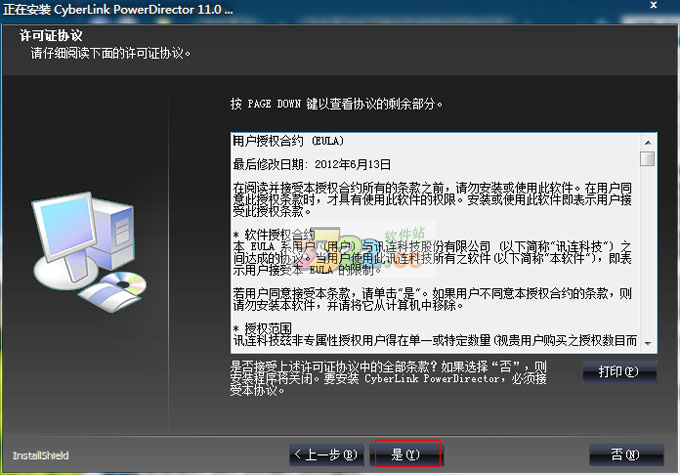Click the EULA scrollbar up arrow
The image size is (680, 475).
pos(648,142)
